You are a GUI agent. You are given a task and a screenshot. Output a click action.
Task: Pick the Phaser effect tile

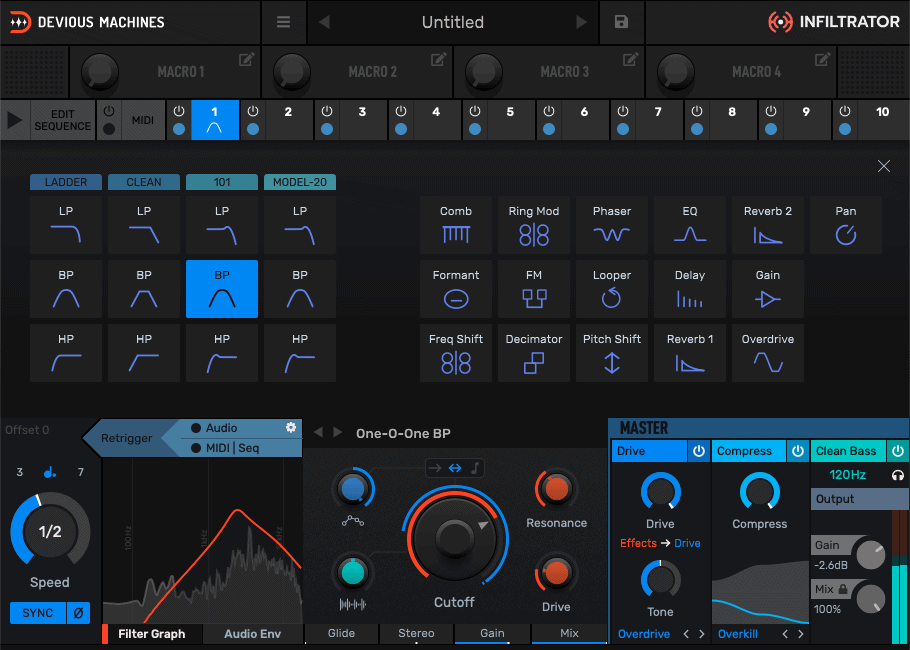point(612,225)
